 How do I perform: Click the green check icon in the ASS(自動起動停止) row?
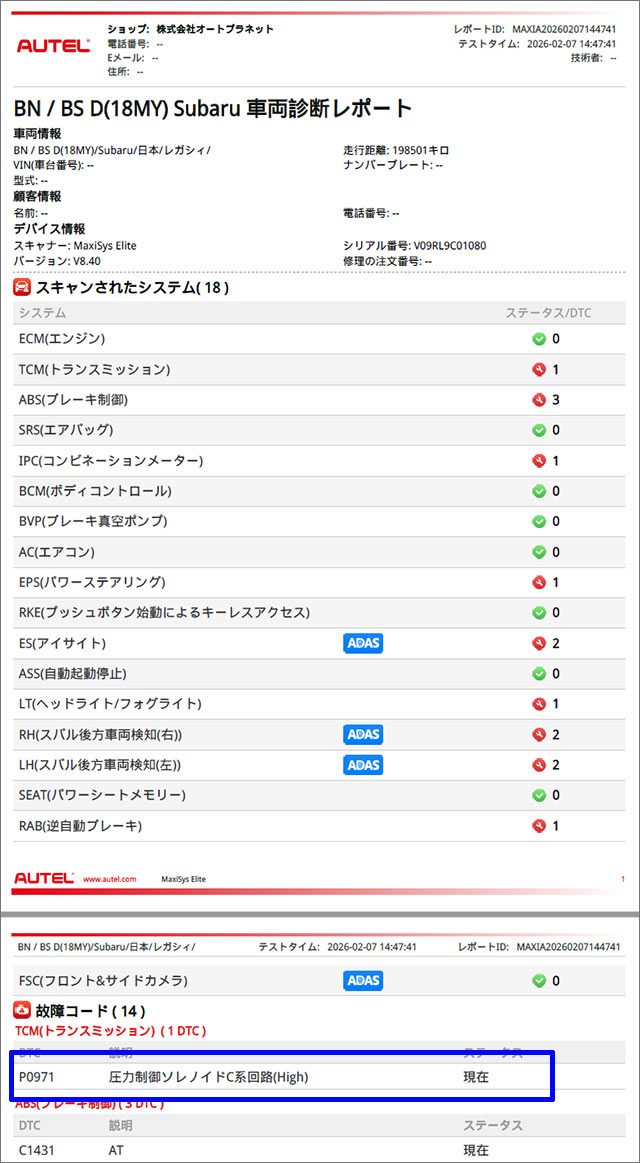tap(540, 673)
